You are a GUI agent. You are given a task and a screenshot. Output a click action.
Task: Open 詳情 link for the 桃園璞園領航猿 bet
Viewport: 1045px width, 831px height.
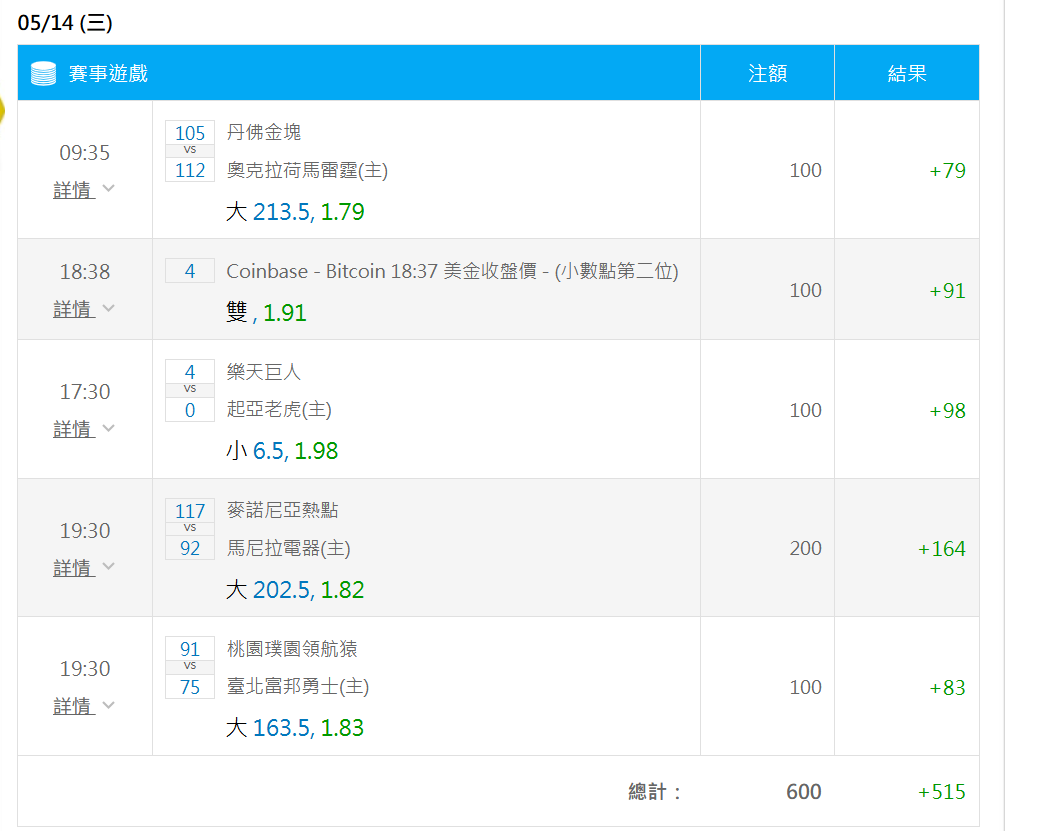point(73,706)
